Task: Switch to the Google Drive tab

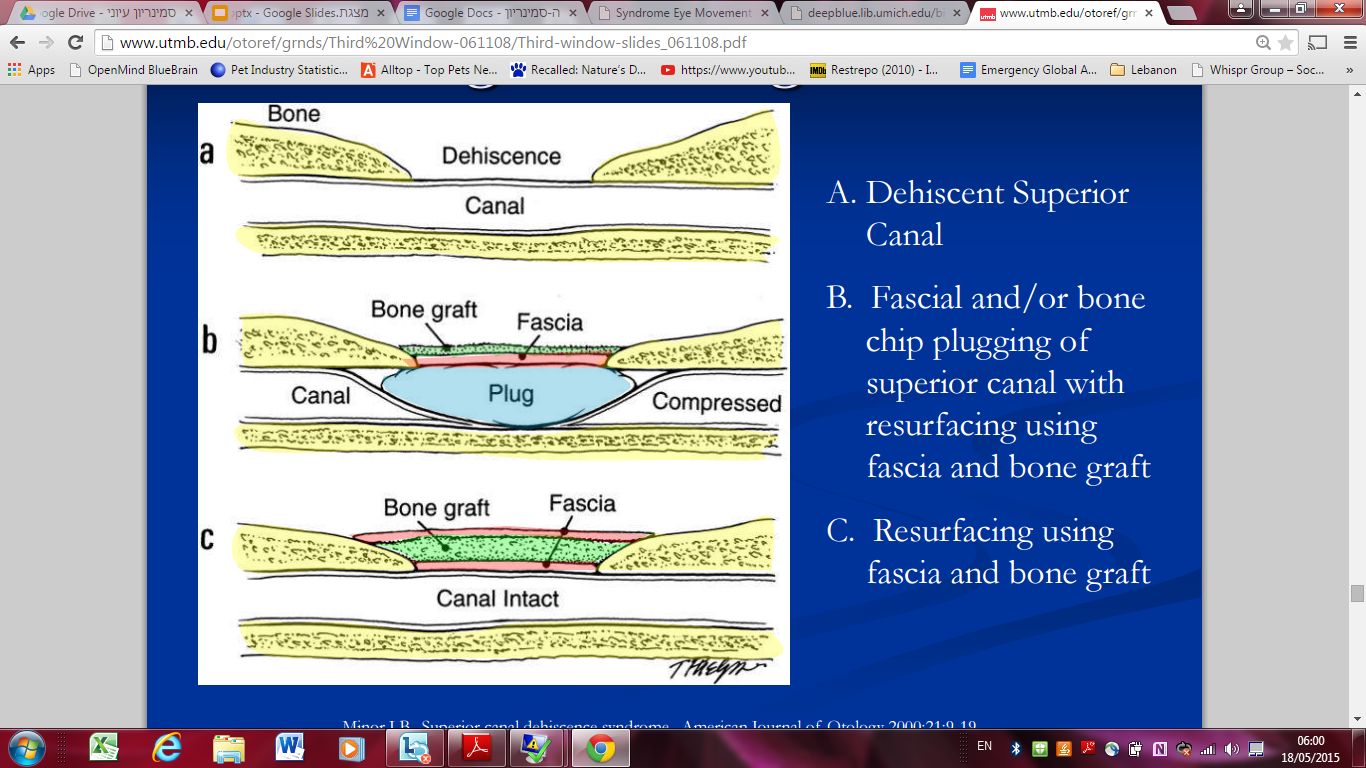Action: [x=103, y=13]
